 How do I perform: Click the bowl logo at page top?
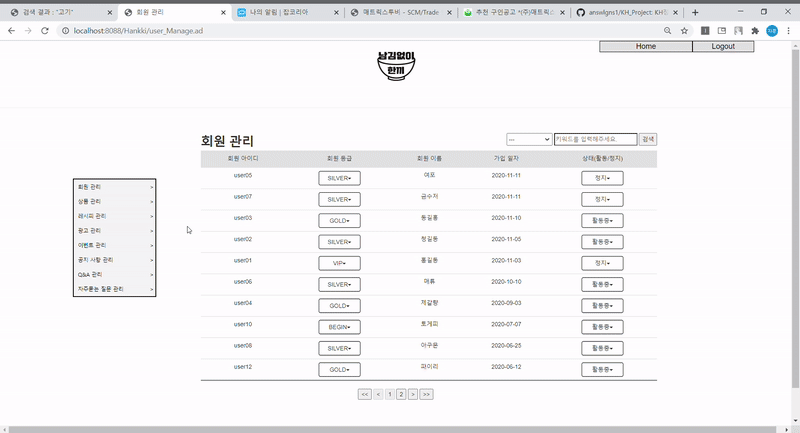[396, 65]
